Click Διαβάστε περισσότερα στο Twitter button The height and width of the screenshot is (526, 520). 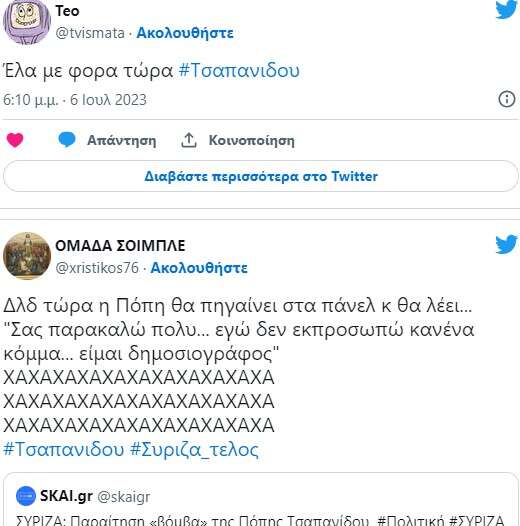pos(261,176)
